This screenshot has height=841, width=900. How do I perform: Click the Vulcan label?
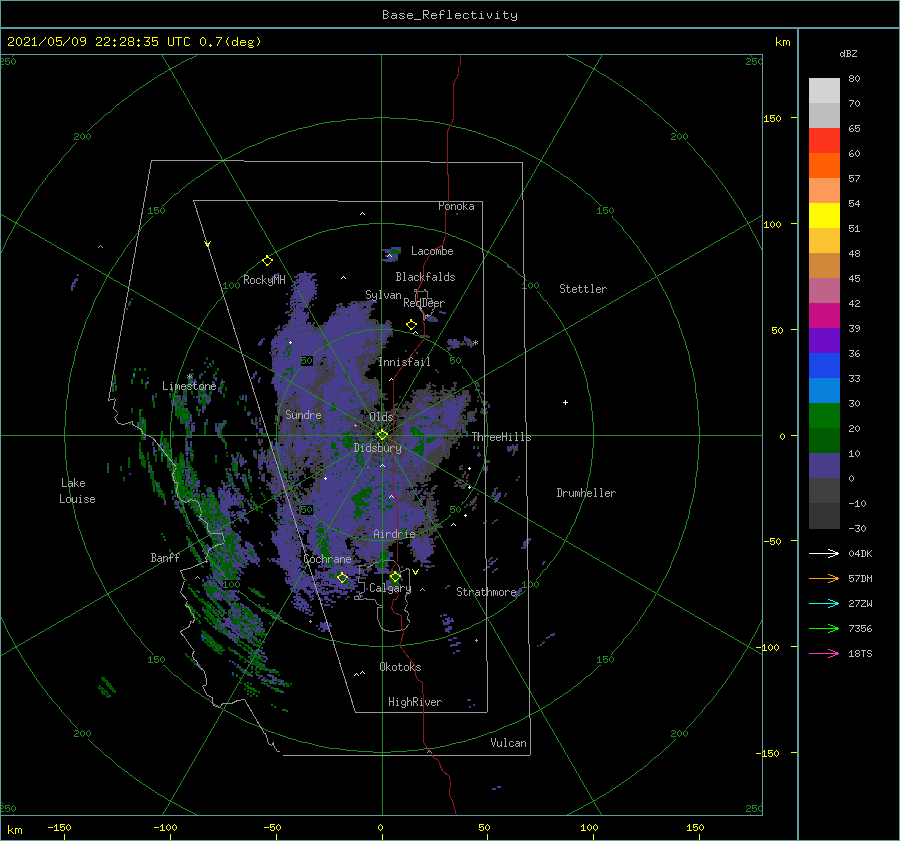[x=509, y=743]
